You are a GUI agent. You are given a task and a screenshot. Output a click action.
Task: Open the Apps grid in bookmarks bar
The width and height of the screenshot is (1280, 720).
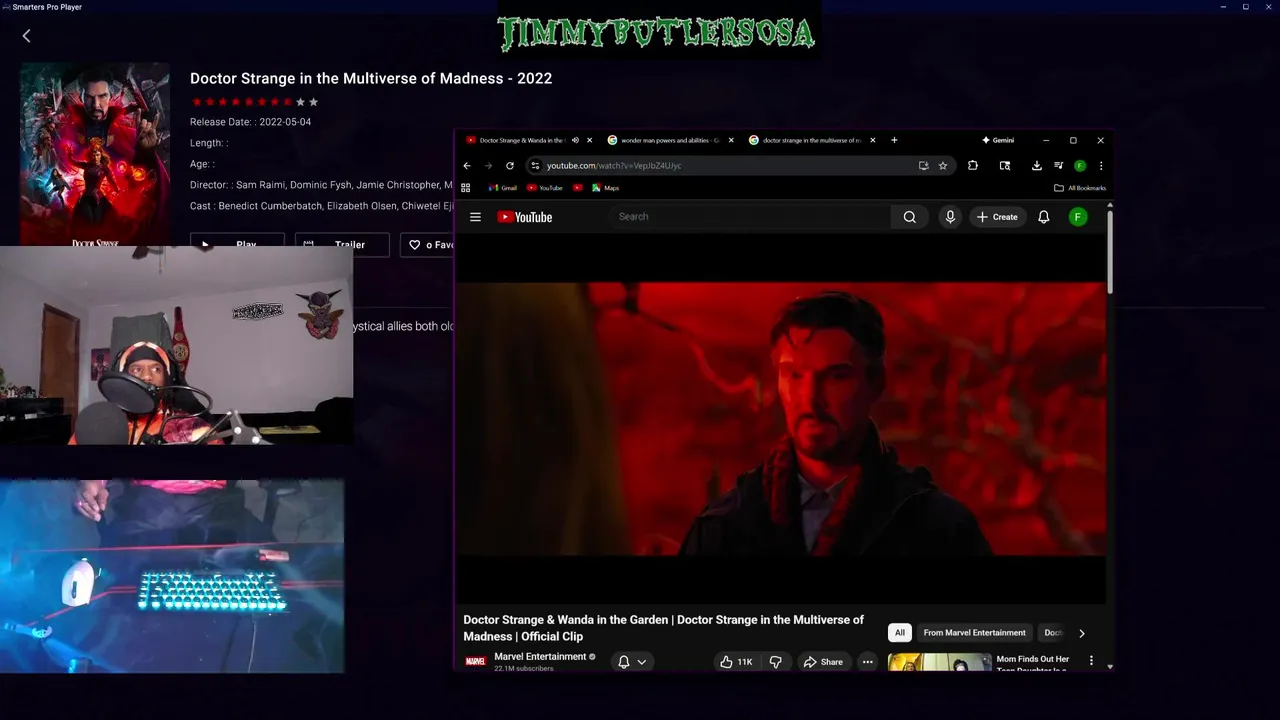(466, 188)
